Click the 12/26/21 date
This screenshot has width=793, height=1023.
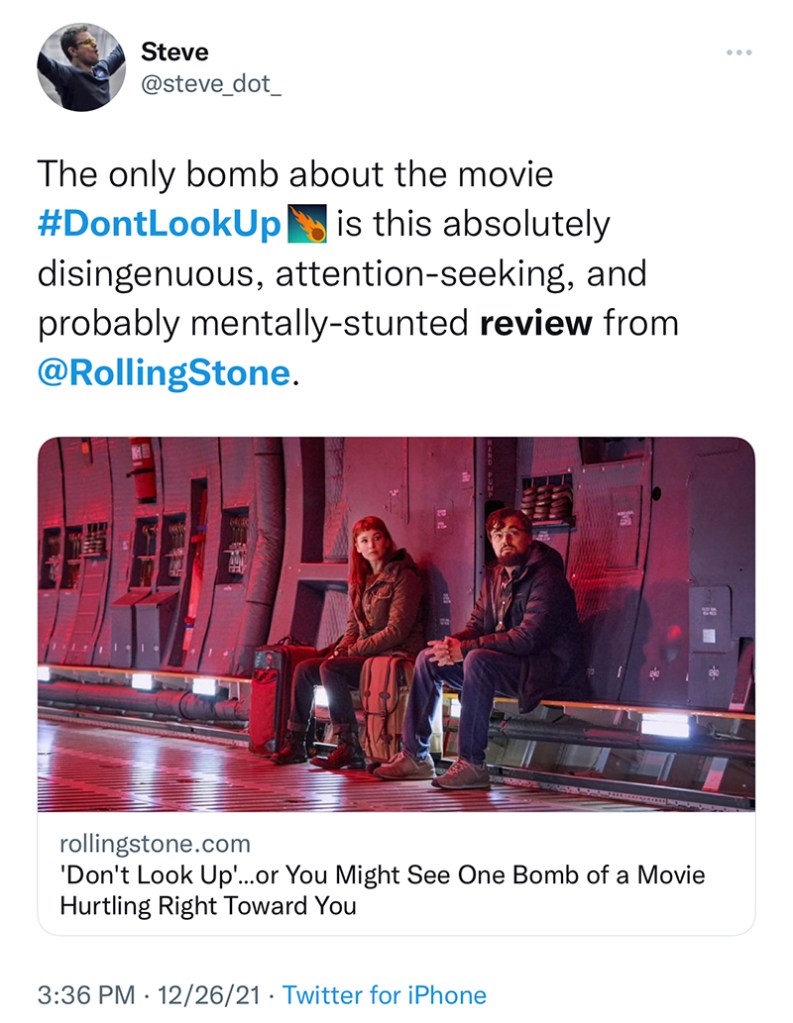coord(210,995)
